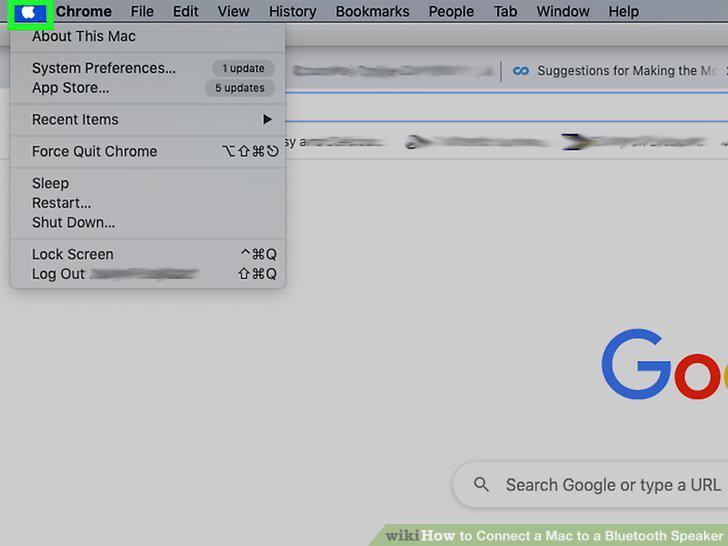Open the Tab menu

tap(505, 11)
